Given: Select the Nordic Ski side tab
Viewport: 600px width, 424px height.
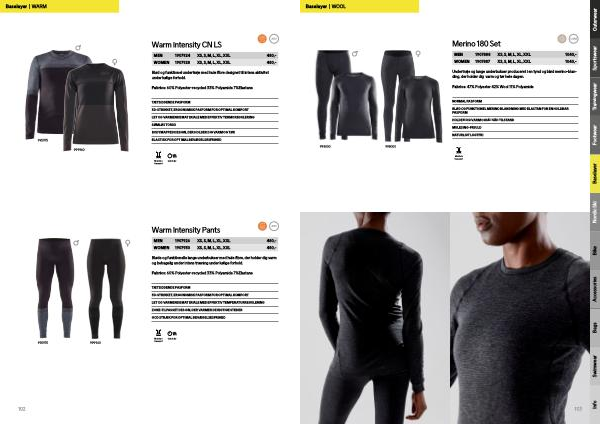Looking at the screenshot, I should pos(595,212).
